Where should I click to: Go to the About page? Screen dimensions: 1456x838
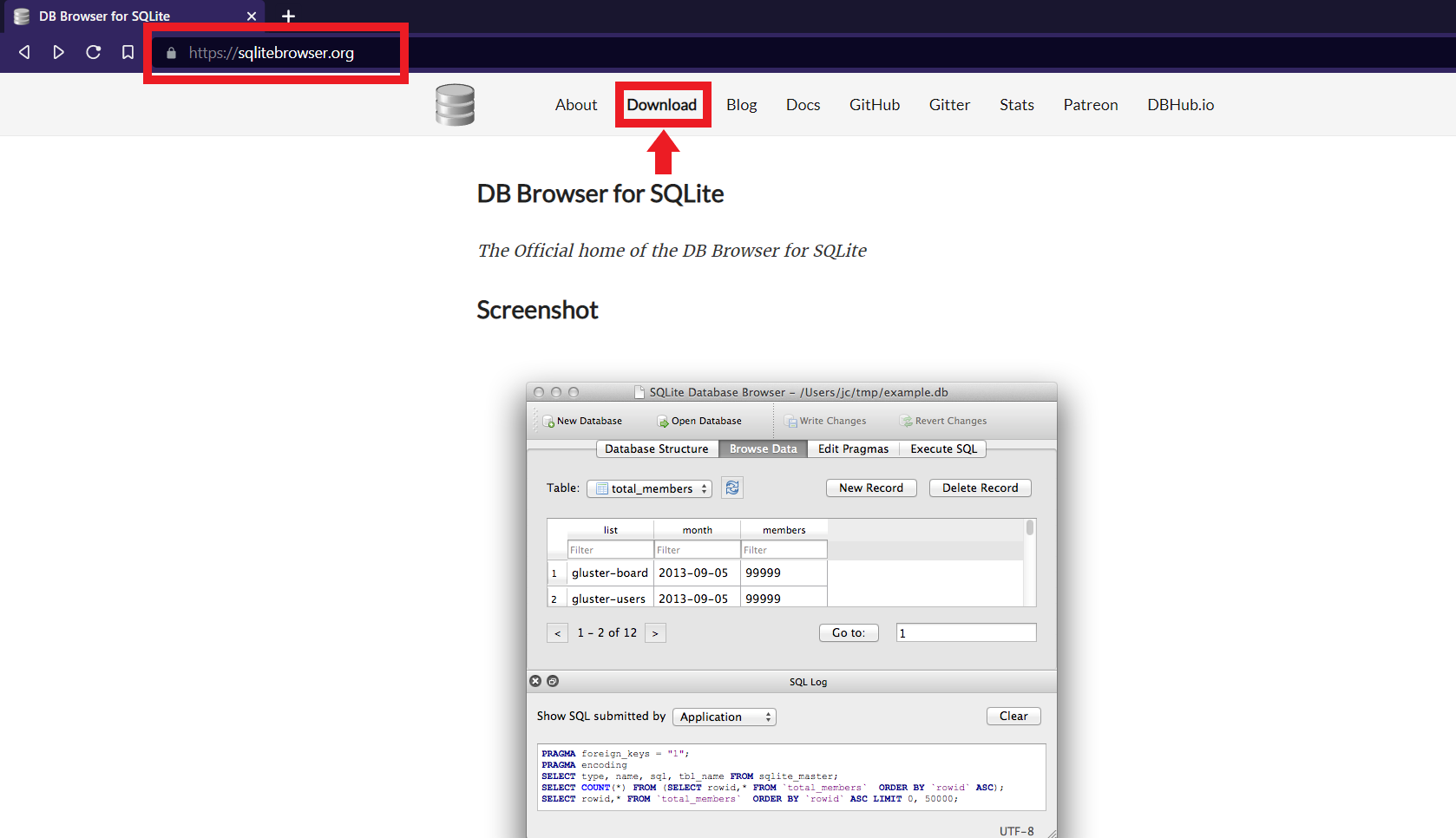click(576, 105)
